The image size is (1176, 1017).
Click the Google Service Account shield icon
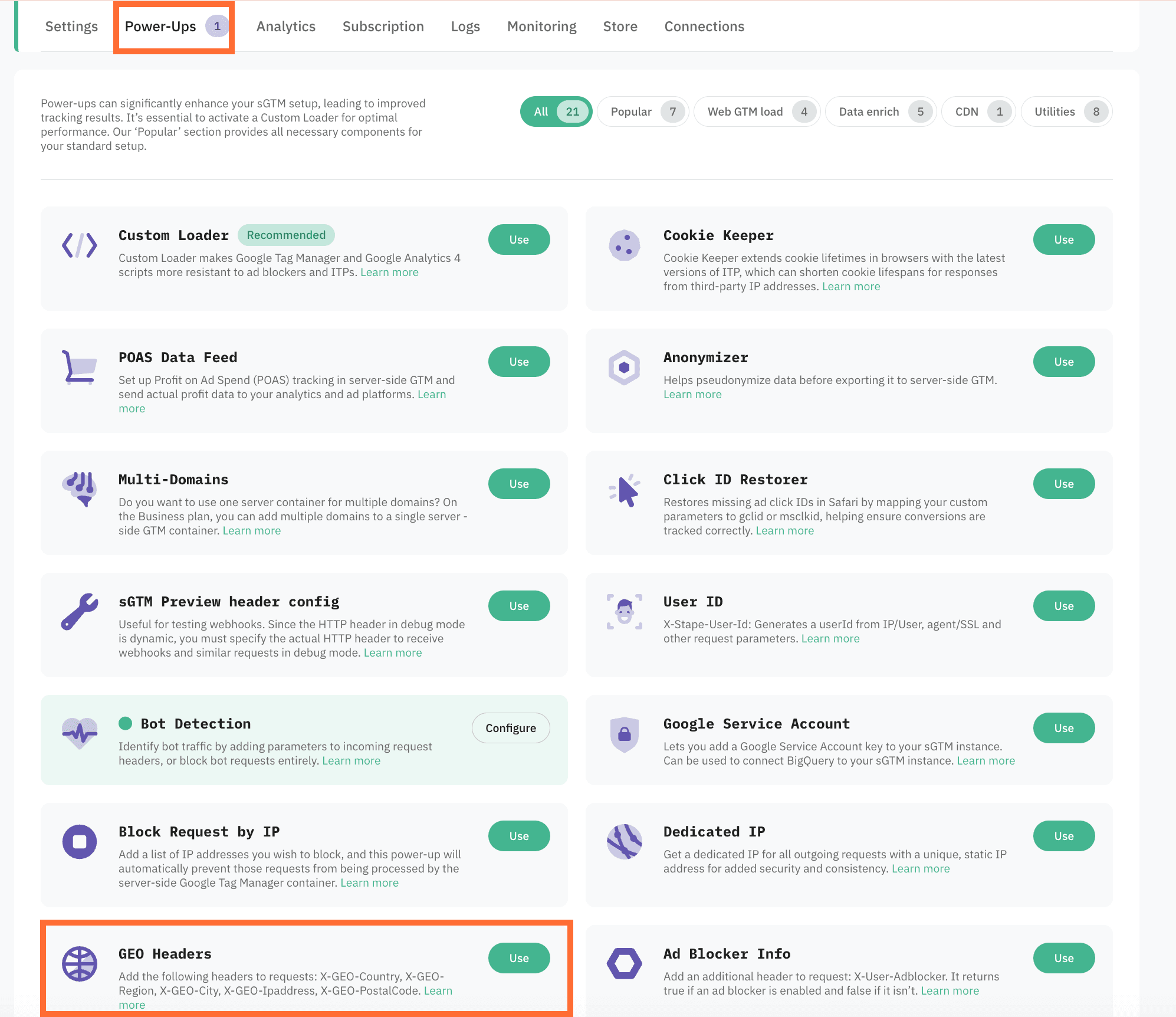click(x=624, y=734)
